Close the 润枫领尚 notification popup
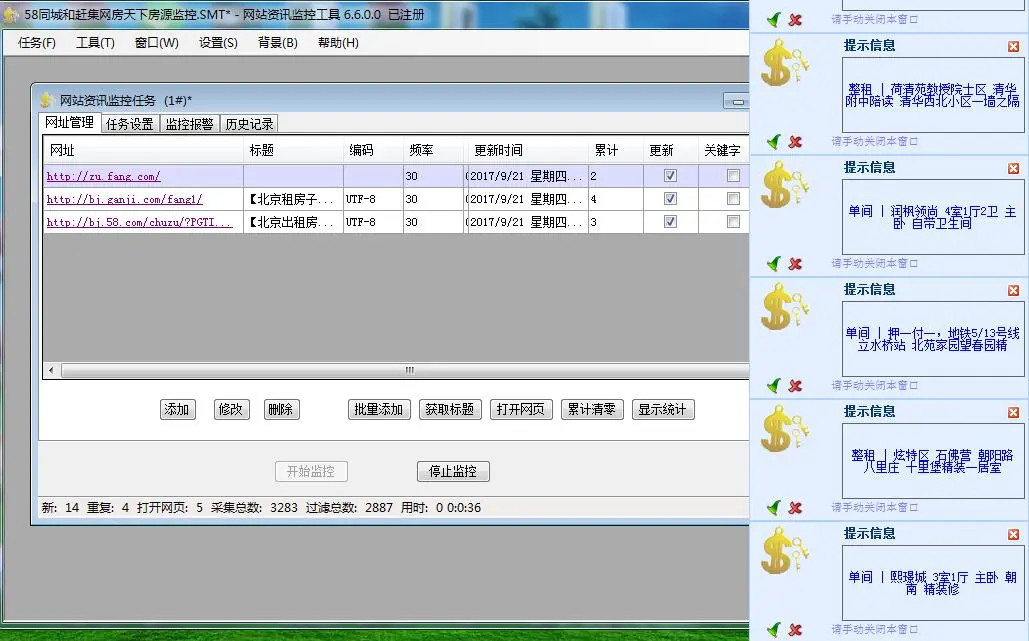This screenshot has width=1029, height=641. click(1014, 169)
